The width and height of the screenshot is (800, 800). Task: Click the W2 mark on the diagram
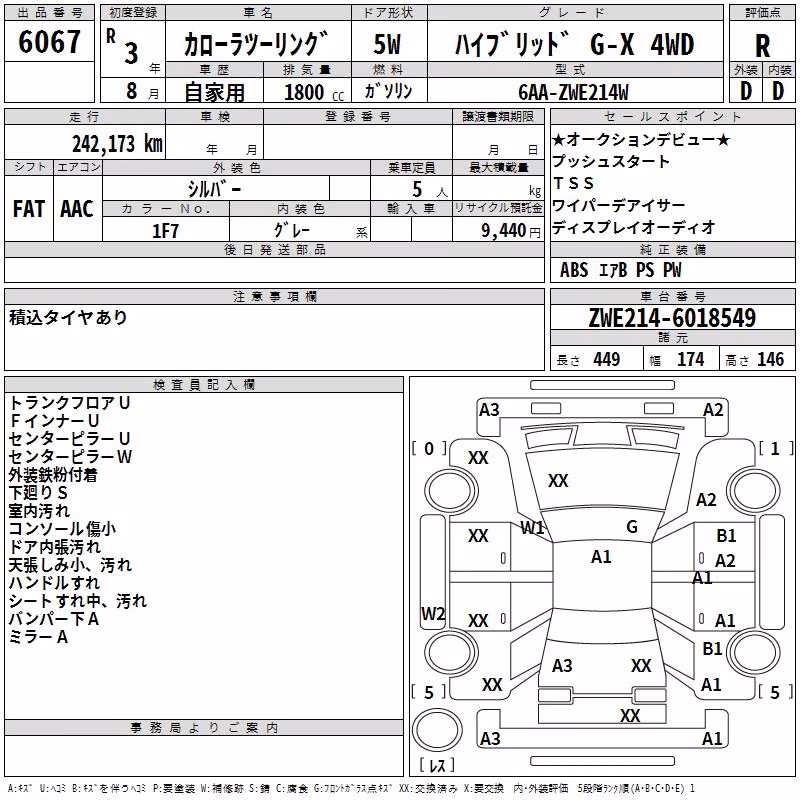pos(433,613)
